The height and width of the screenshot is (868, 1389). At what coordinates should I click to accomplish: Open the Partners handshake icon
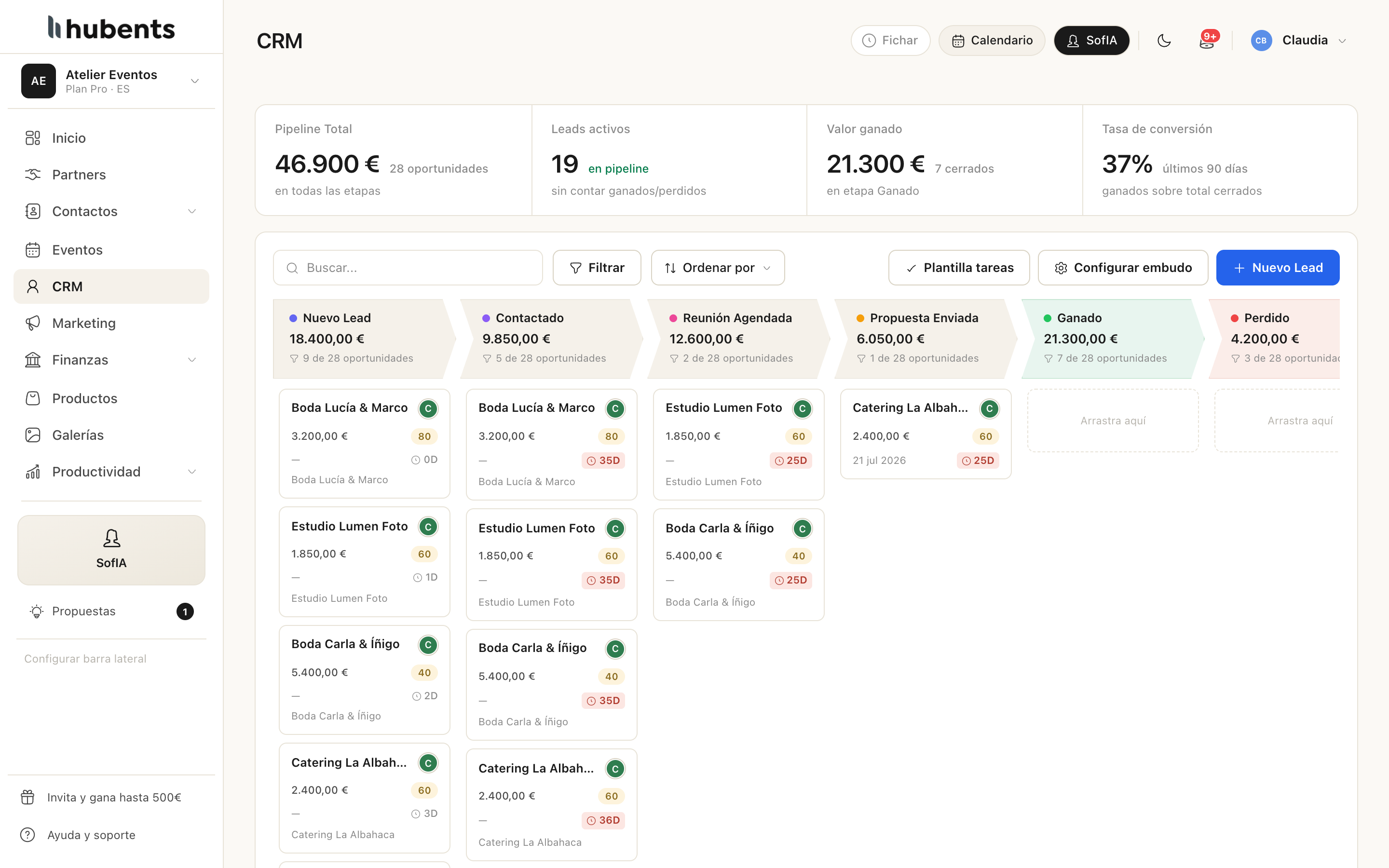click(x=33, y=175)
